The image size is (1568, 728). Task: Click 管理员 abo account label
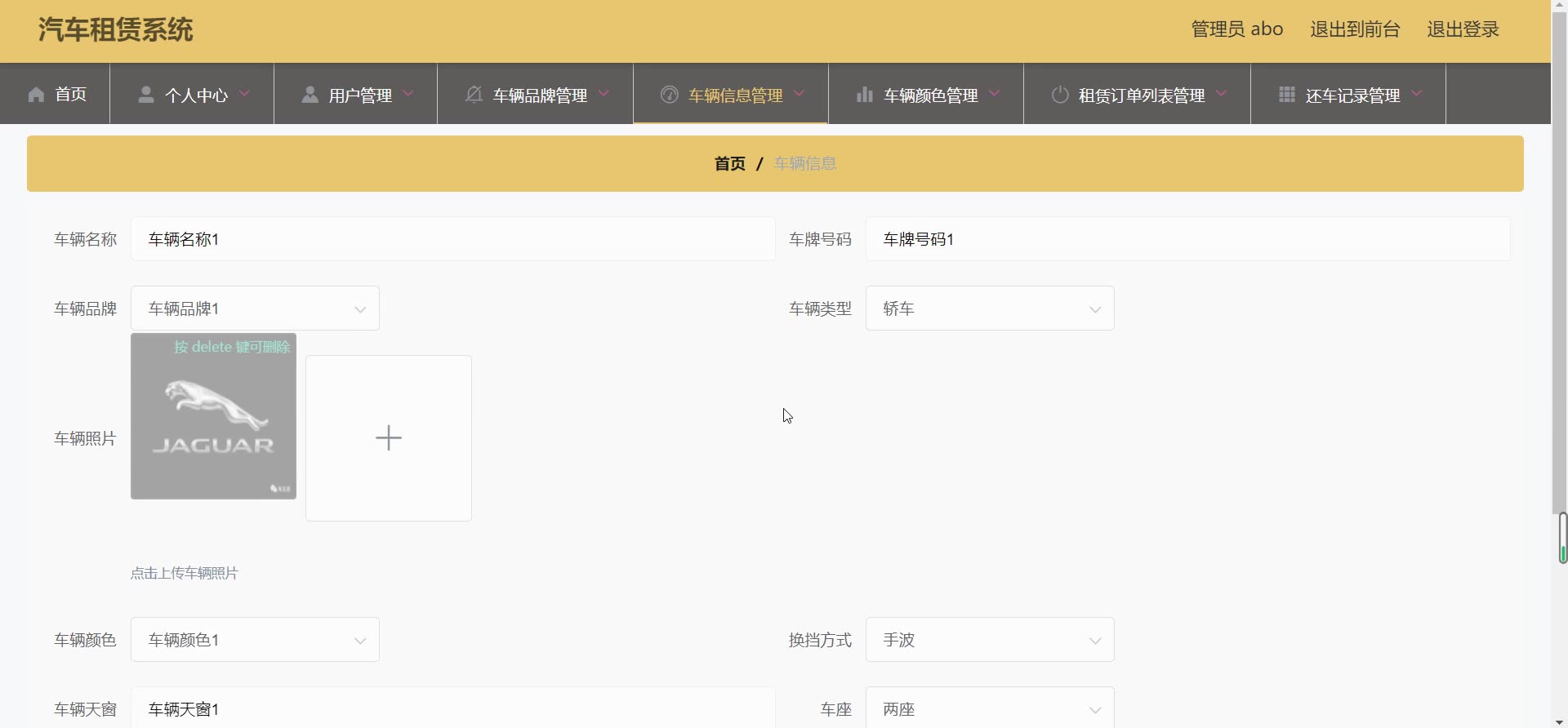pyautogui.click(x=1237, y=29)
